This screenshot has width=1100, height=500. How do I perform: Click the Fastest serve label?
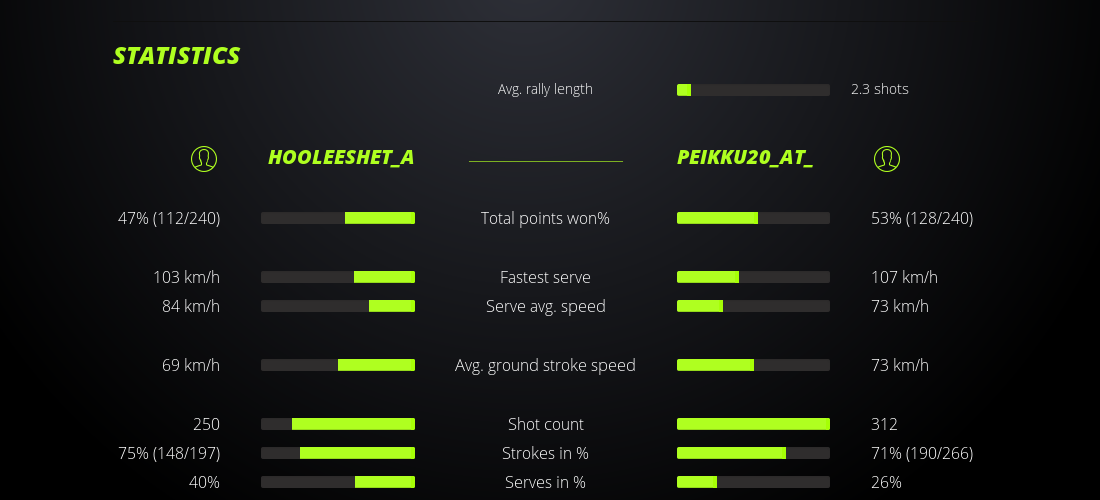pos(545,277)
